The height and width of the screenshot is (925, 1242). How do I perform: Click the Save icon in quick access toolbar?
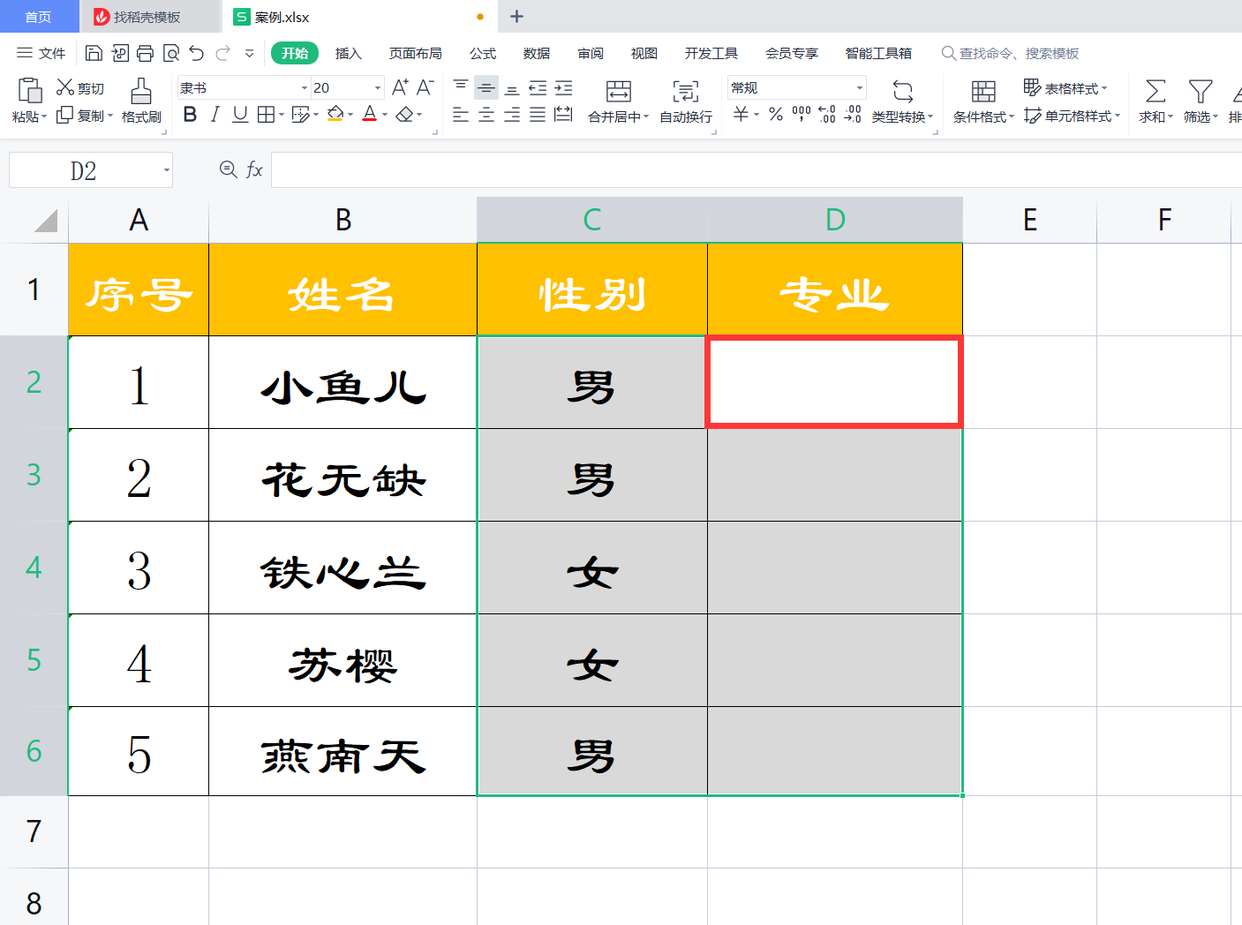(x=94, y=53)
